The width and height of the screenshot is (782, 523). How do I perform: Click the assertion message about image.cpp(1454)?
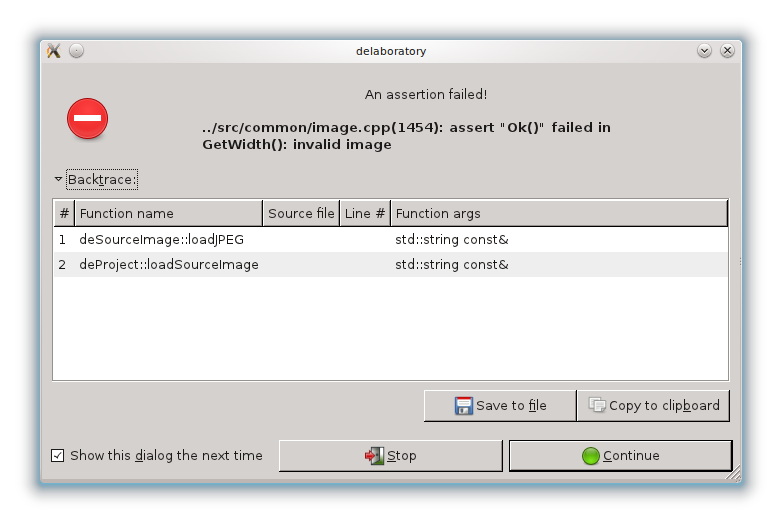tap(406, 136)
